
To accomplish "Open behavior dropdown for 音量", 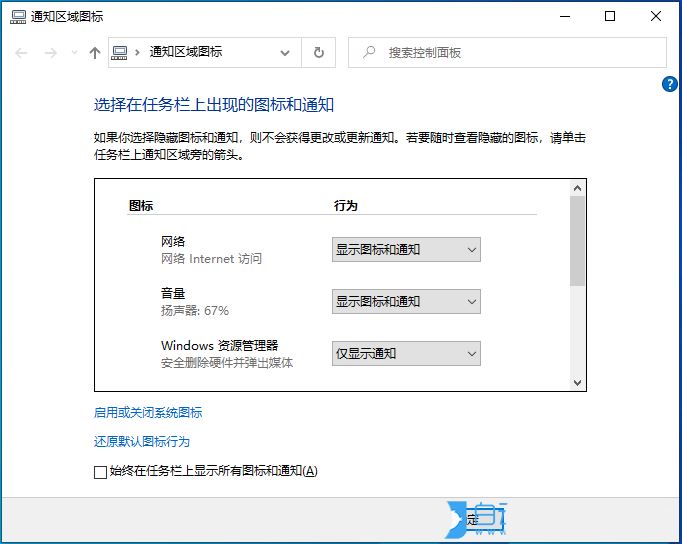I will [406, 301].
